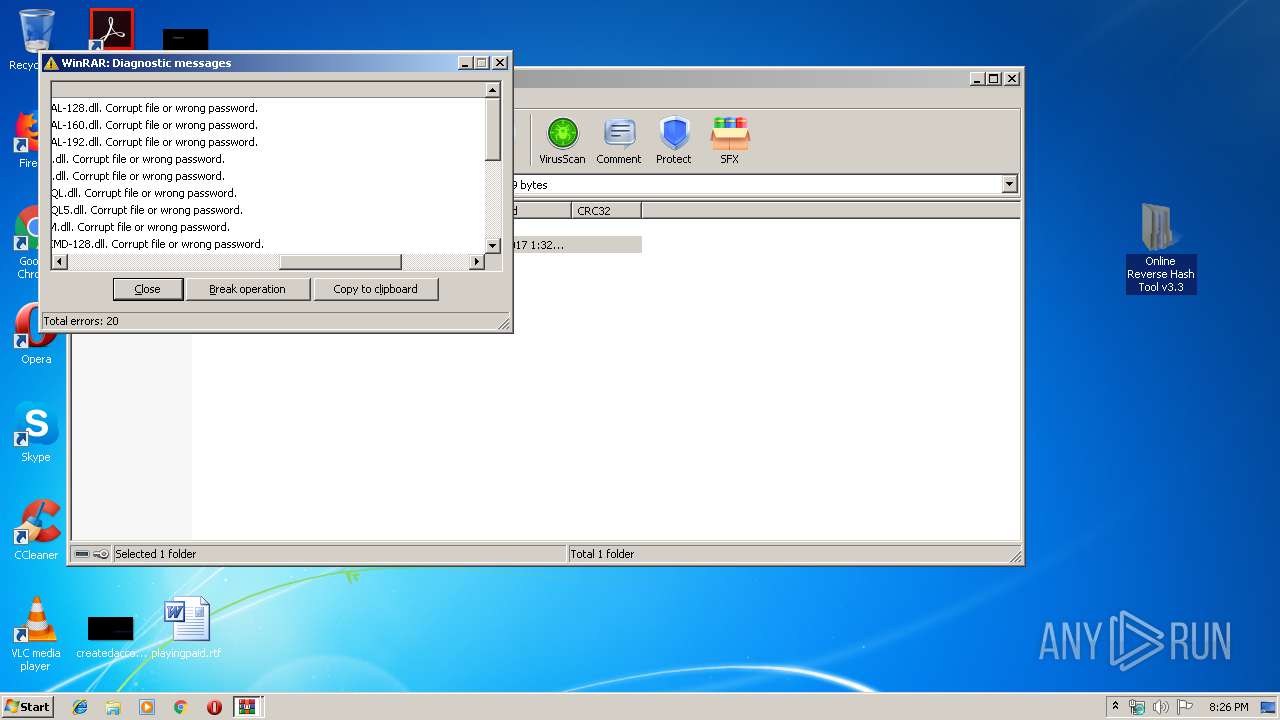Viewport: 1280px width, 720px height.
Task: Click the network tray icon
Action: coord(1137,707)
